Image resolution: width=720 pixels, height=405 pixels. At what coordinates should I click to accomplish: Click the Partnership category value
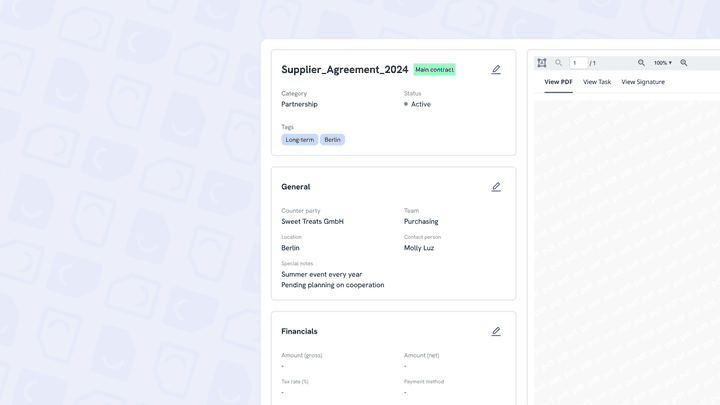click(x=299, y=104)
